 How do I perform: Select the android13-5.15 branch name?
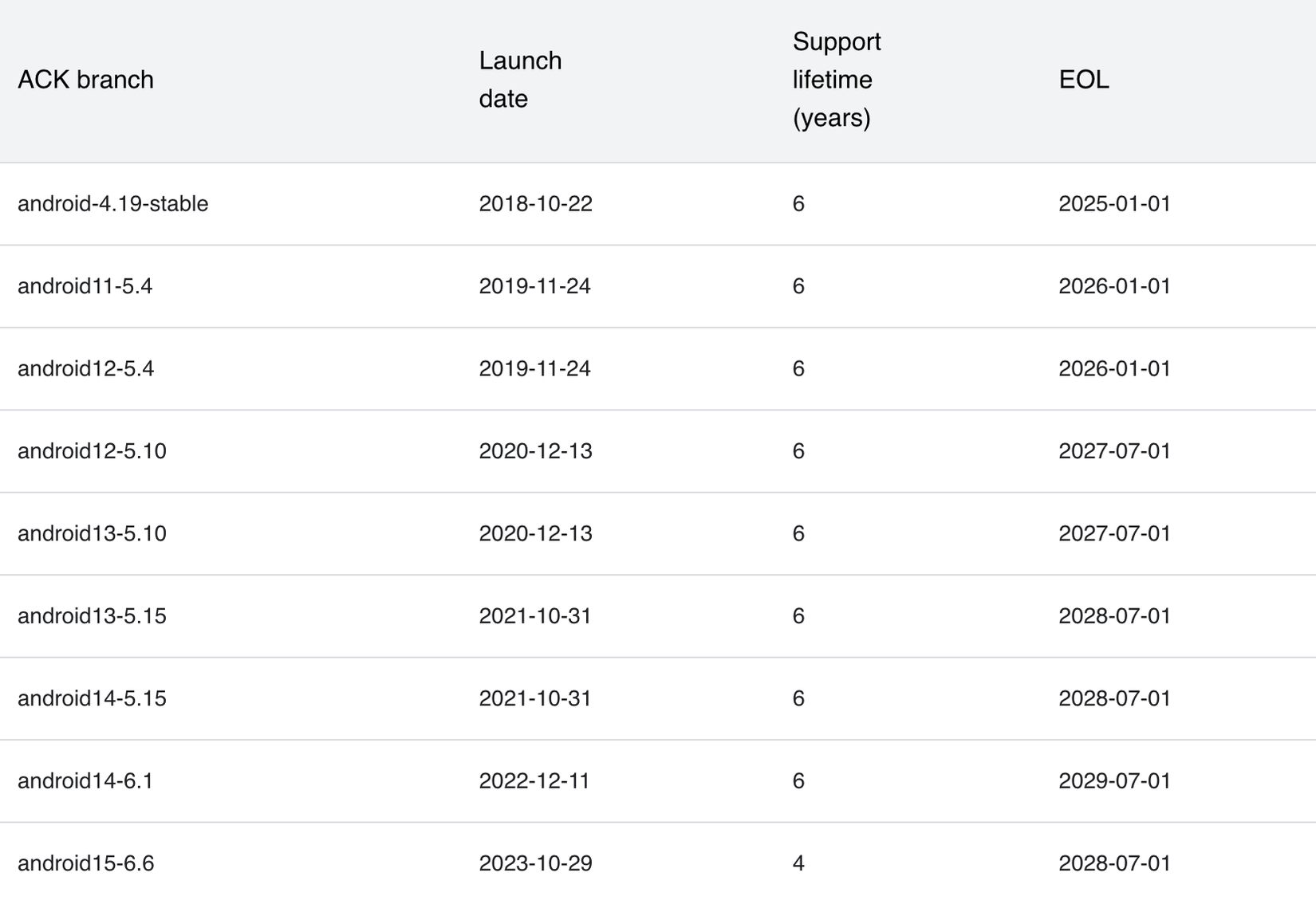[x=92, y=616]
